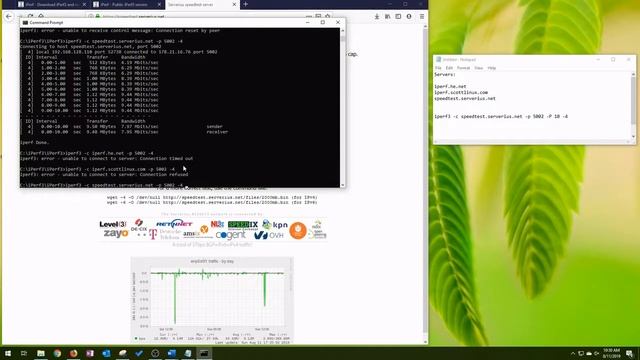
Task: Open the Help menu in Notepad
Action: 492,68
